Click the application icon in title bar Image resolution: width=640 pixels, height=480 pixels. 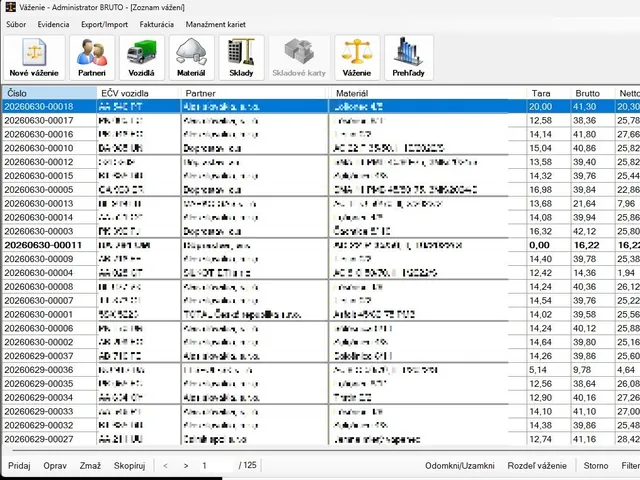[10, 7]
